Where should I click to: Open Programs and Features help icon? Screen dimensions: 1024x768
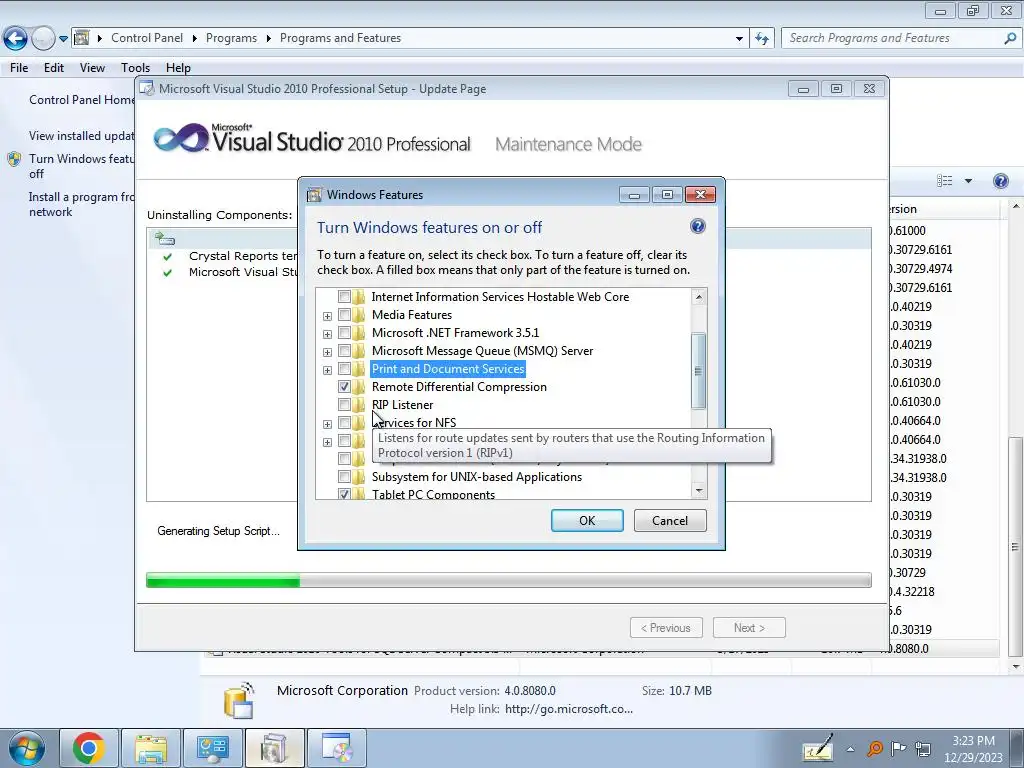pyautogui.click(x=1000, y=181)
